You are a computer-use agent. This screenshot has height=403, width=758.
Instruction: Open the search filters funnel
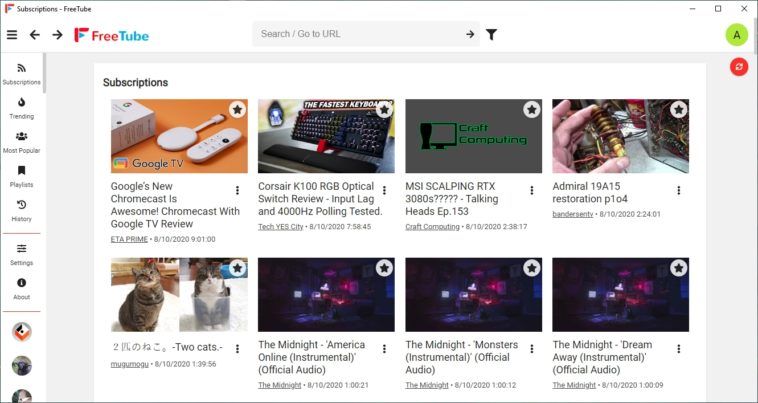pos(492,34)
